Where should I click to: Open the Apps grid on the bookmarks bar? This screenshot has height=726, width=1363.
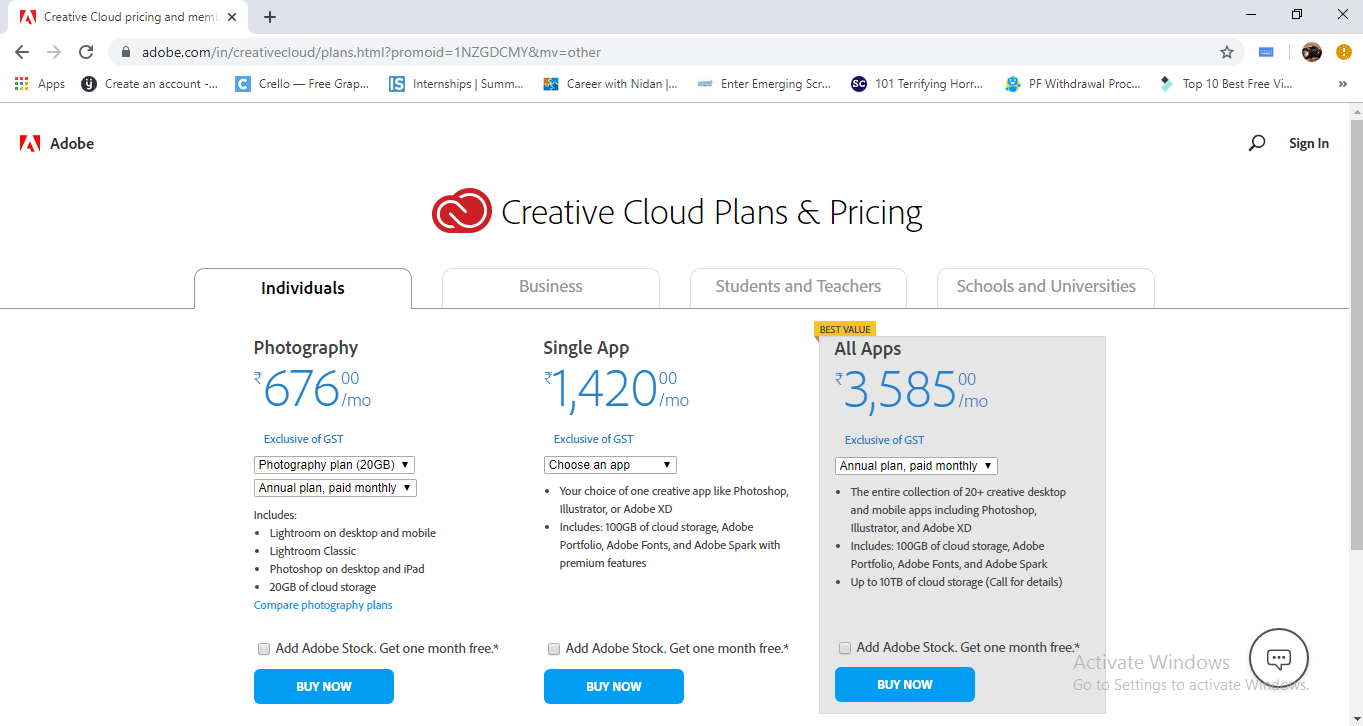(x=21, y=83)
